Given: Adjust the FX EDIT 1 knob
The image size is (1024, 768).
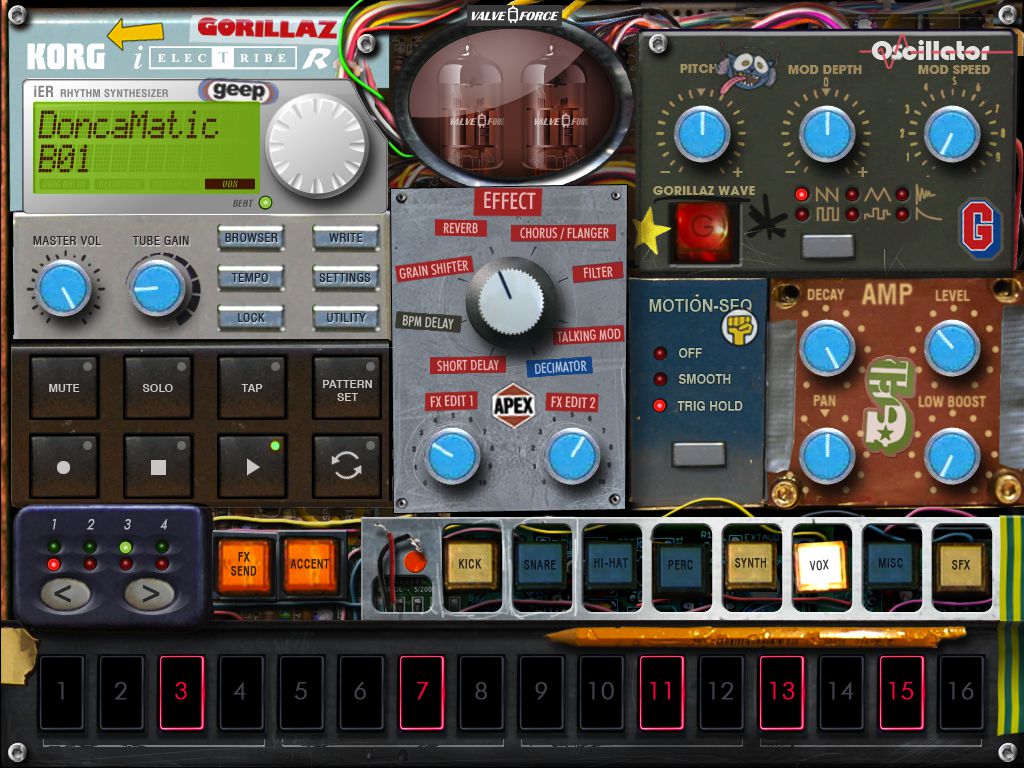Looking at the screenshot, I should (x=451, y=456).
